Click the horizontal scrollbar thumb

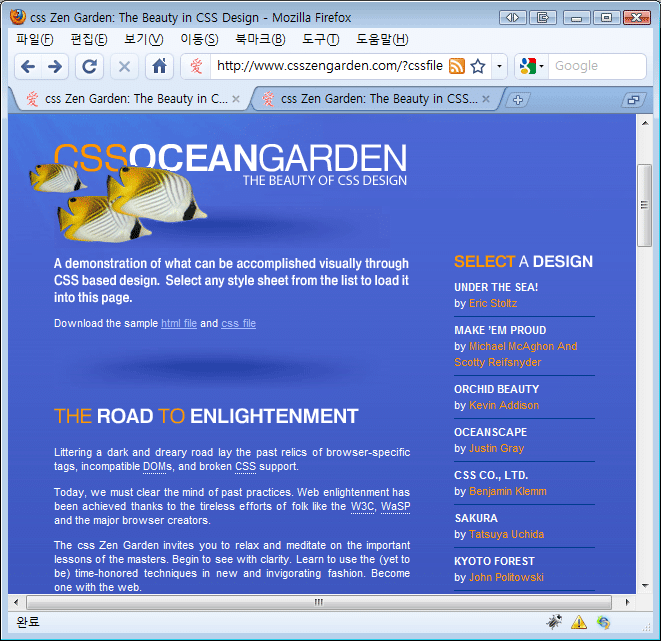pyautogui.click(x=319, y=602)
